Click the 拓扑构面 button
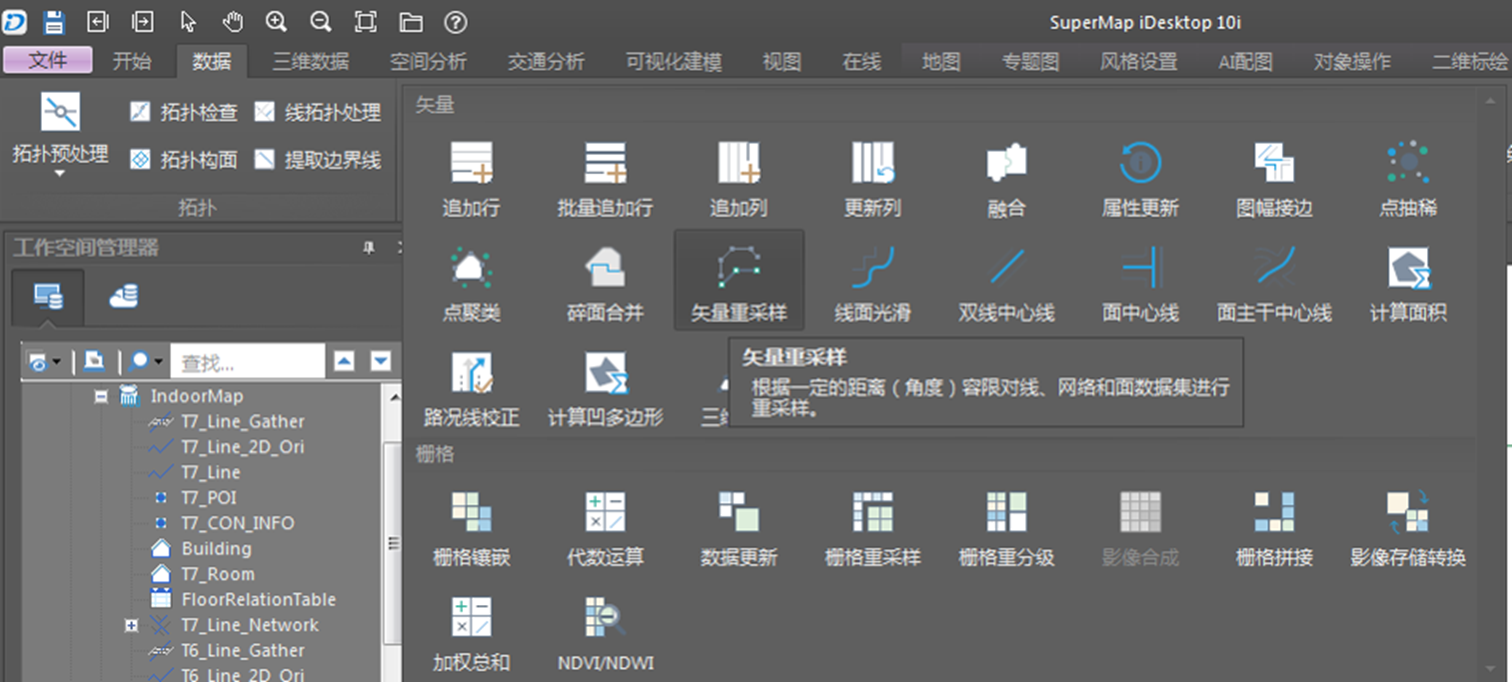Screen dimensions: 1512x682 click(184, 159)
